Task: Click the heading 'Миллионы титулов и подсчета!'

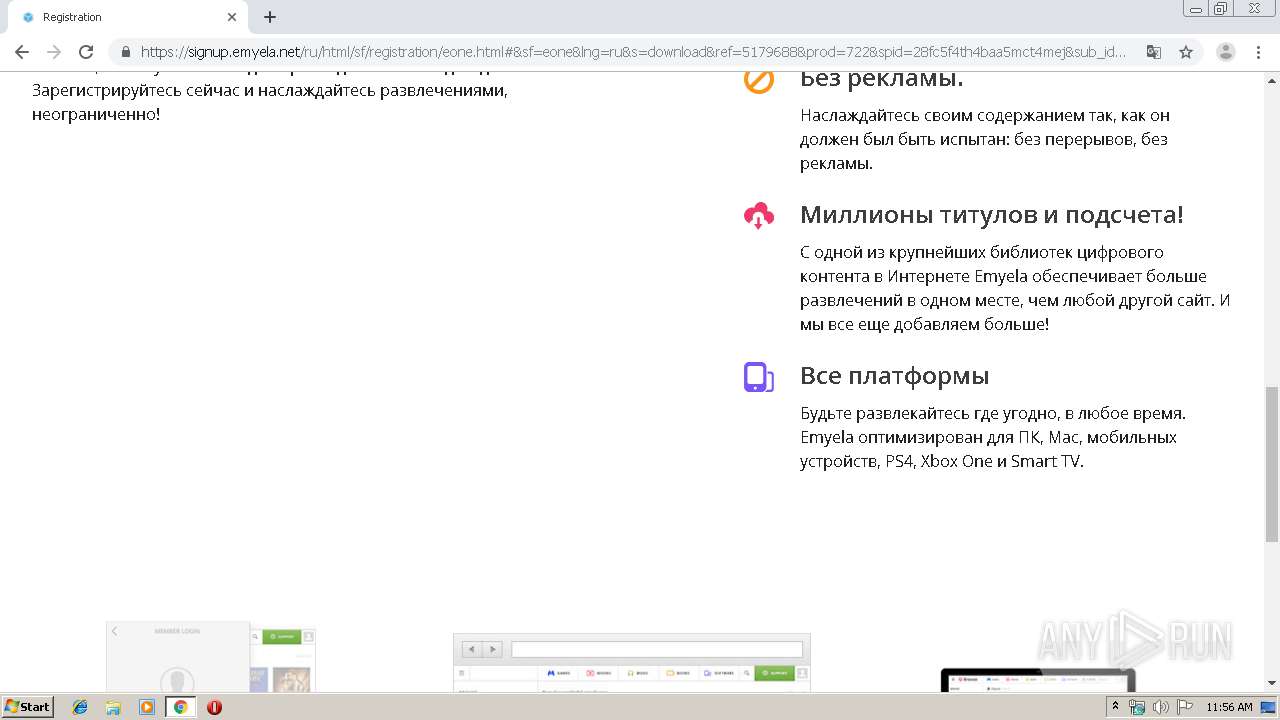Action: tap(991, 215)
